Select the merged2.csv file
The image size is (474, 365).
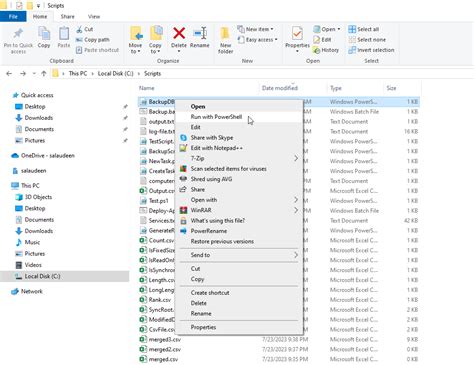click(x=165, y=350)
